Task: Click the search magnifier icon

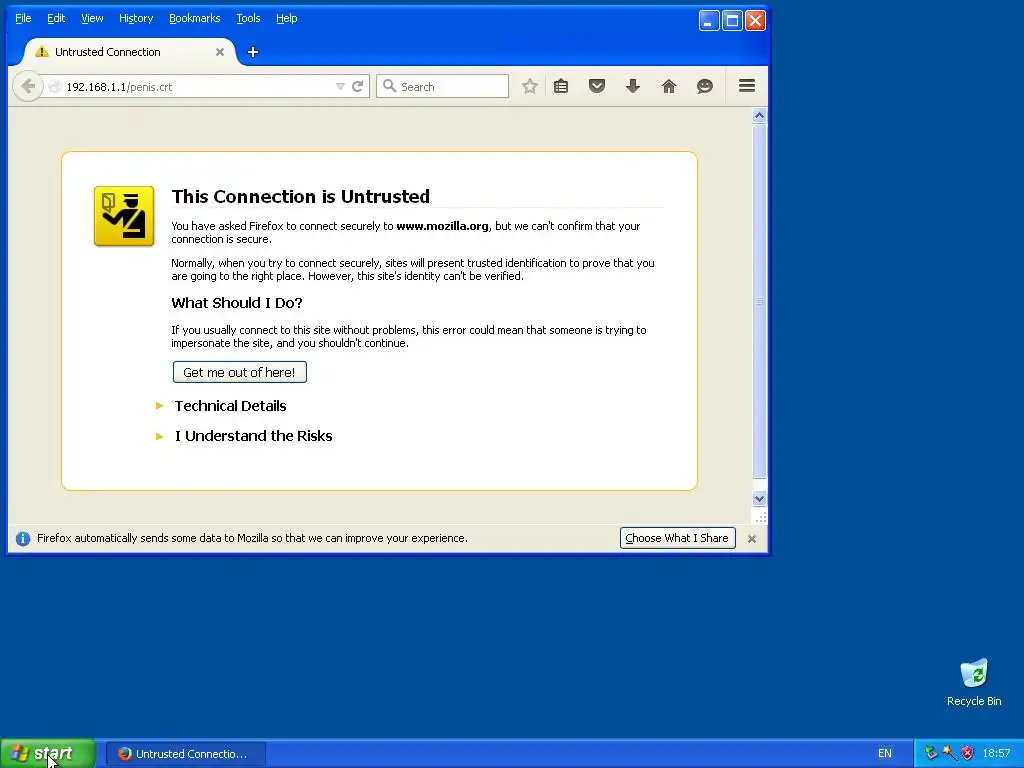Action: click(389, 86)
